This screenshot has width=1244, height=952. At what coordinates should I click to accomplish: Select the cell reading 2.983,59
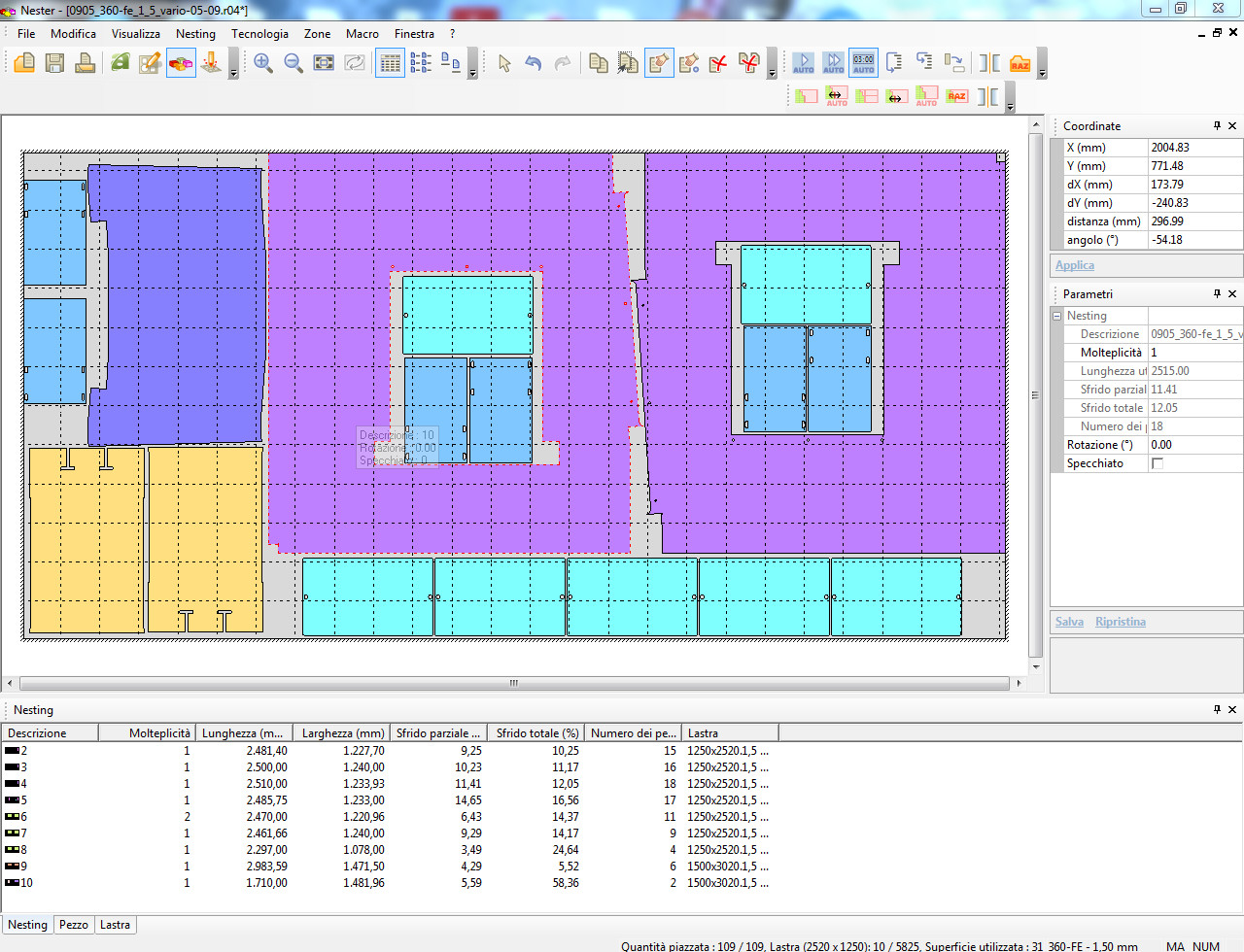click(x=266, y=867)
